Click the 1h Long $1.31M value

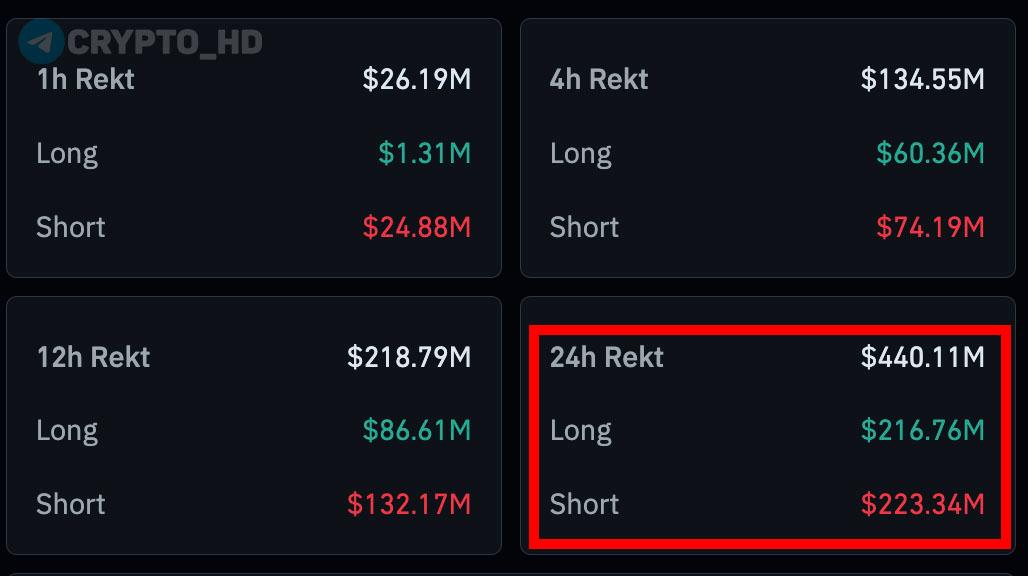(424, 153)
